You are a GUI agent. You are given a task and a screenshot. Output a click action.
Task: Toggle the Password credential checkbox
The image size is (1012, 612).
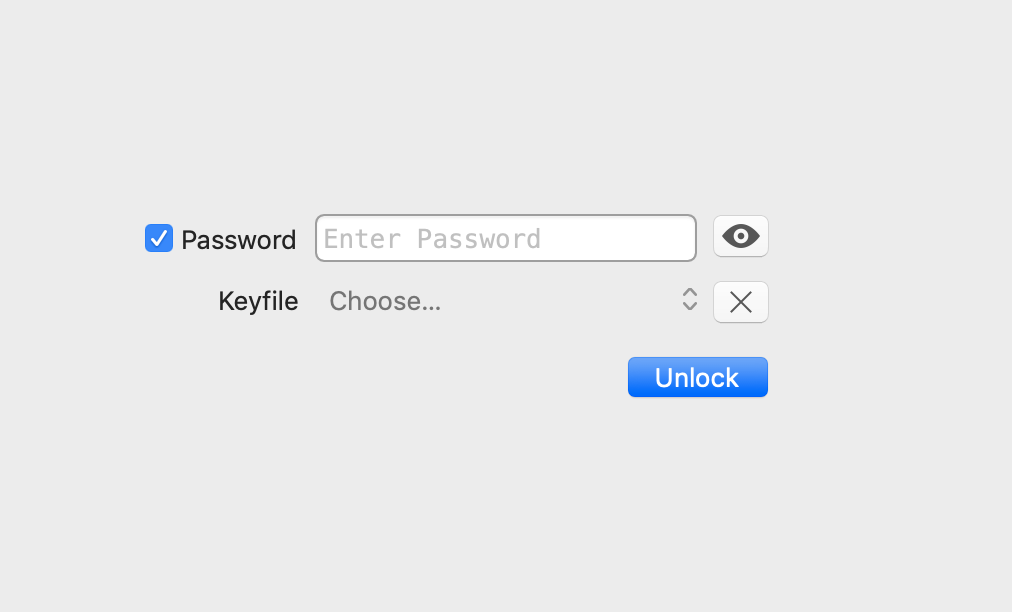click(x=158, y=238)
